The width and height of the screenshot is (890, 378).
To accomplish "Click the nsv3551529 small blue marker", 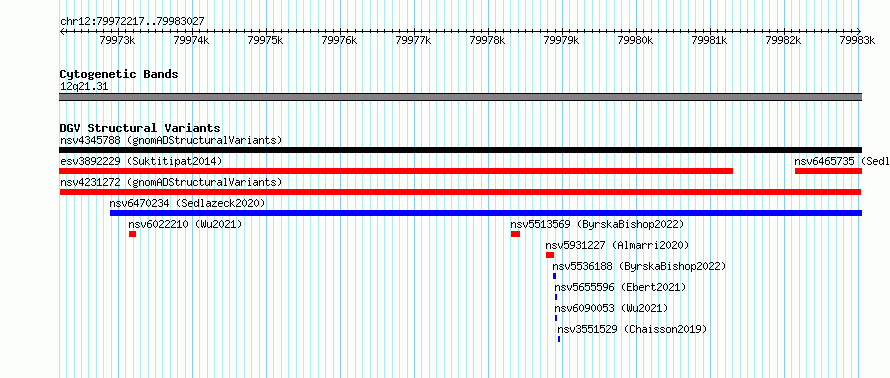I will point(559,339).
